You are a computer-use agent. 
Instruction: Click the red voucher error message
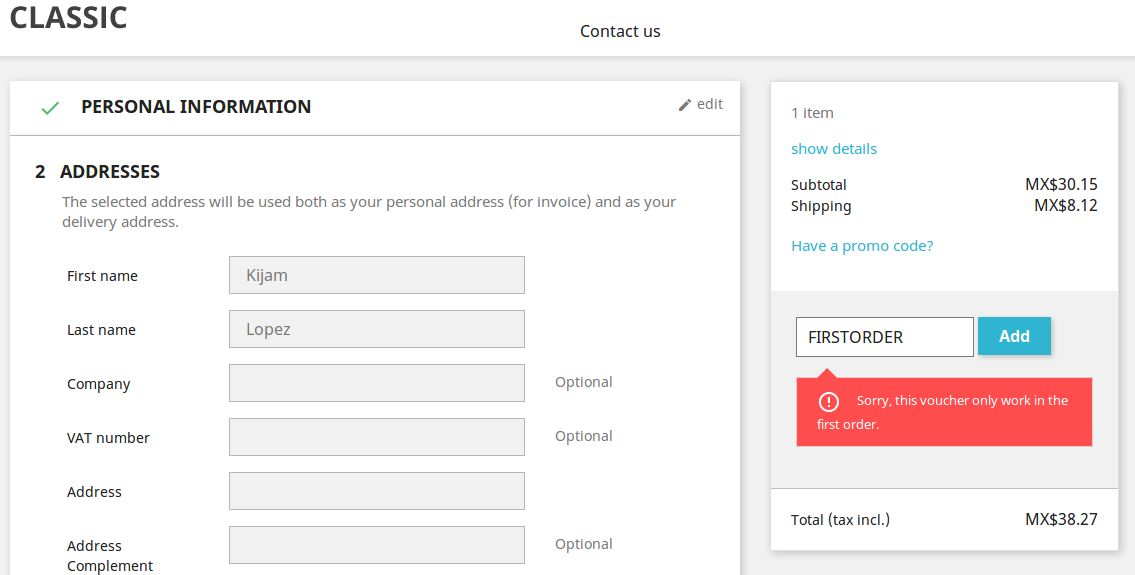pyautogui.click(x=944, y=412)
